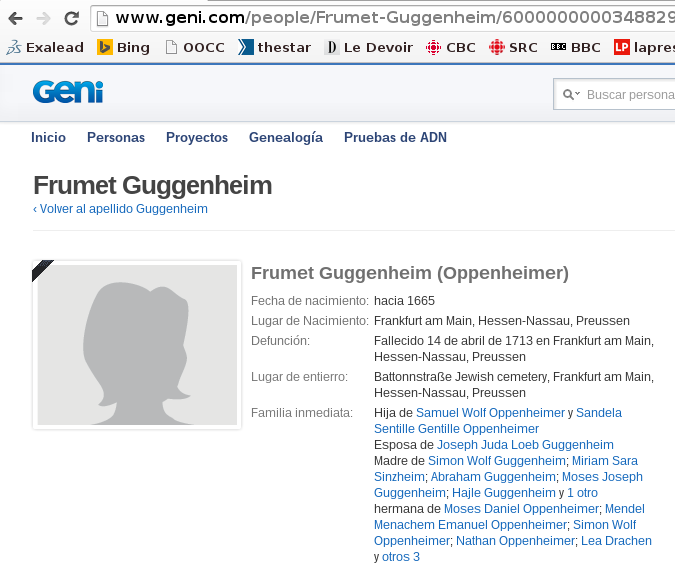Reload the page with refresh icon

[x=71, y=18]
